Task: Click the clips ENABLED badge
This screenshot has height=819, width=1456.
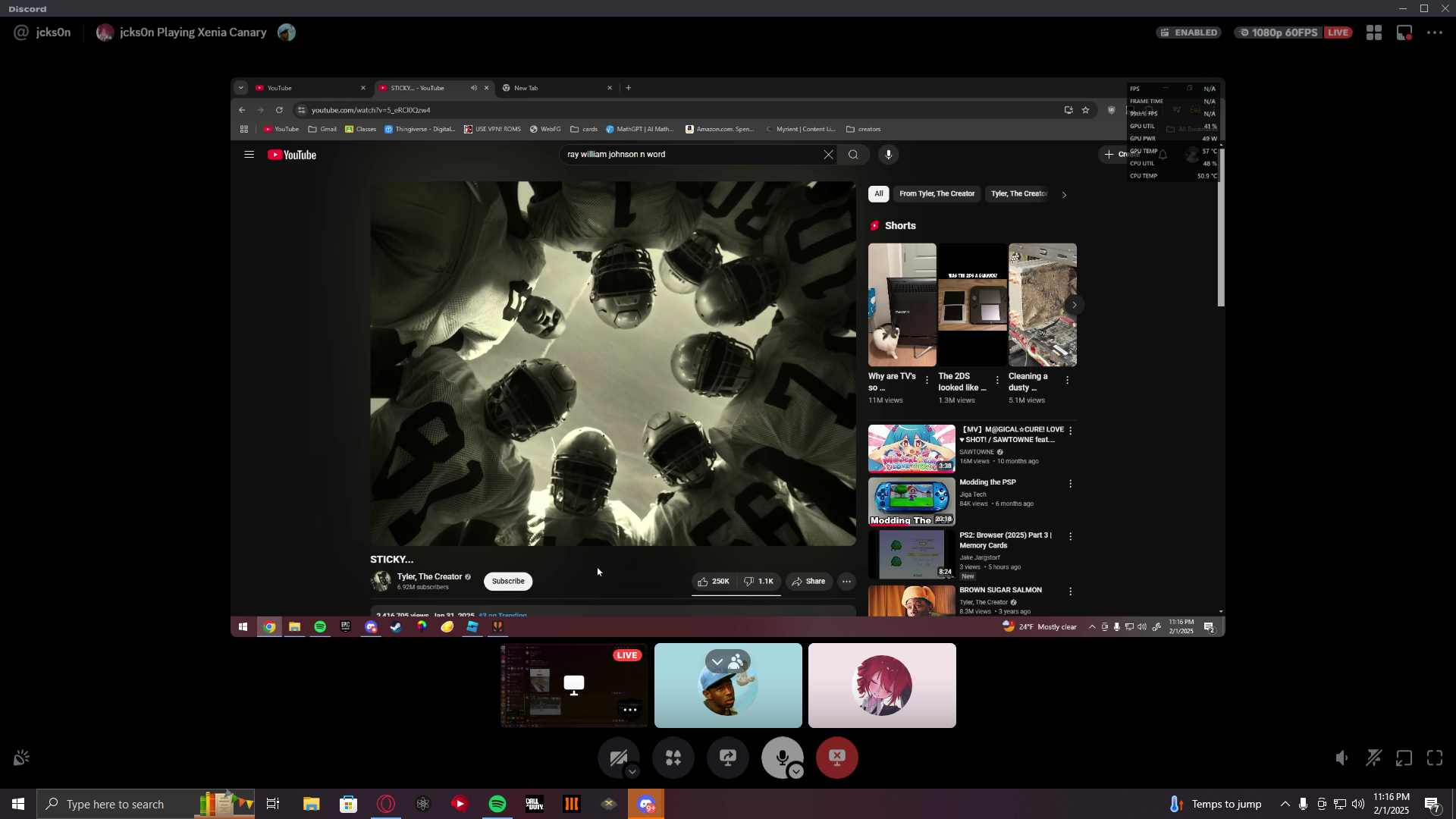Action: coord(1188,33)
